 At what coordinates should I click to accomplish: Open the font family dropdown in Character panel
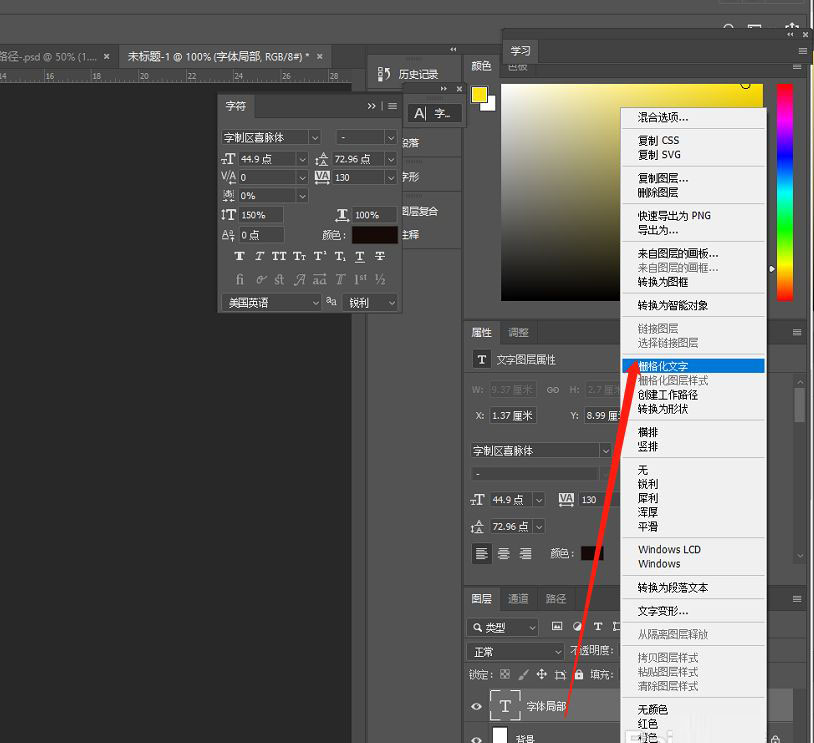pyautogui.click(x=315, y=137)
